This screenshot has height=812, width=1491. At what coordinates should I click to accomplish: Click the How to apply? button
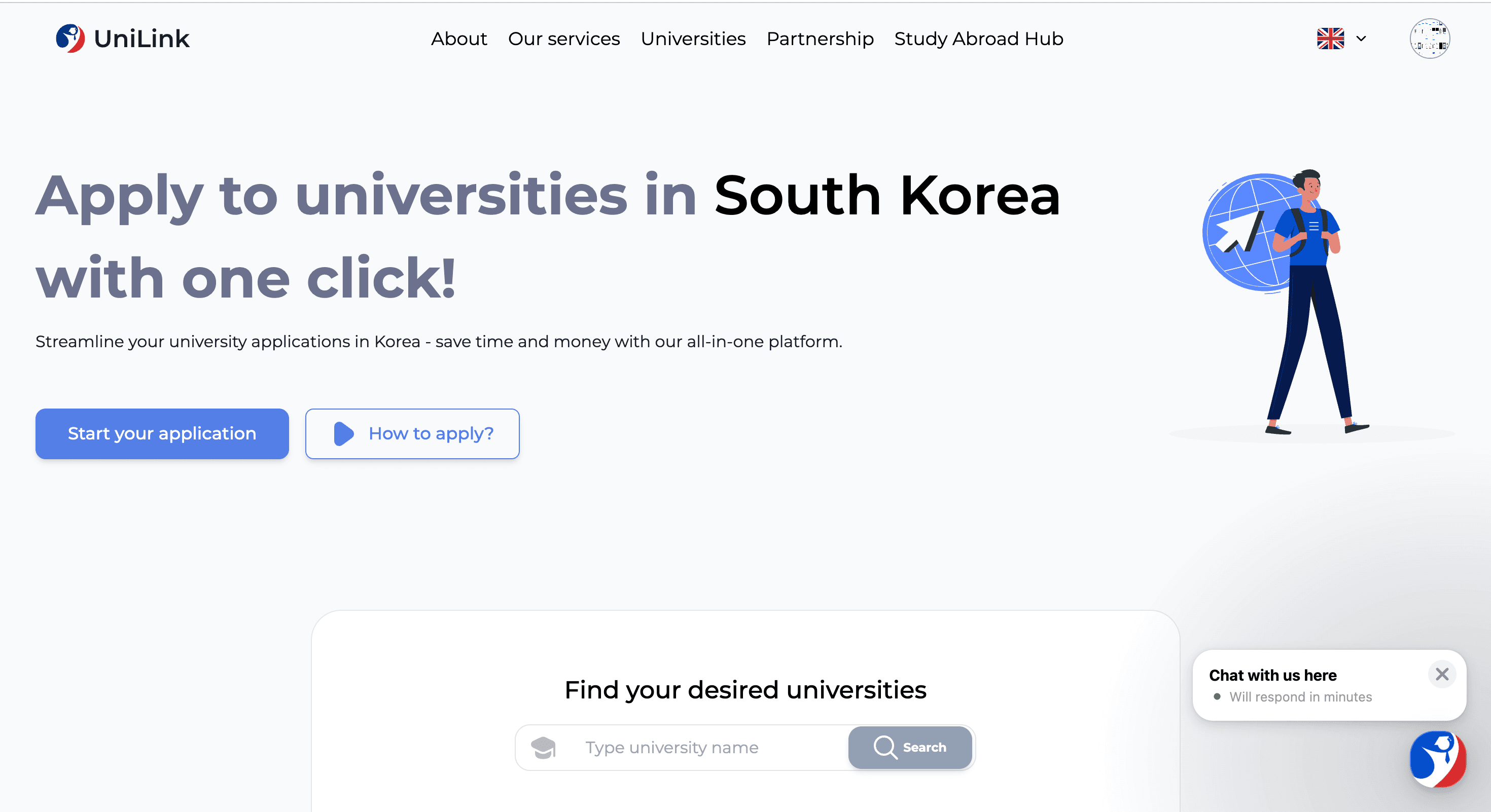(x=412, y=434)
